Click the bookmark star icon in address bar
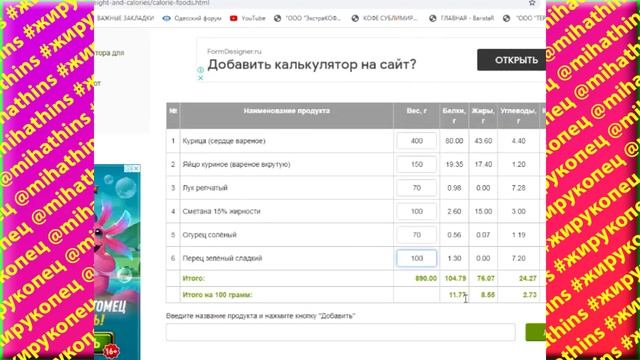Screen dimensions: 640x360 point(532,3)
